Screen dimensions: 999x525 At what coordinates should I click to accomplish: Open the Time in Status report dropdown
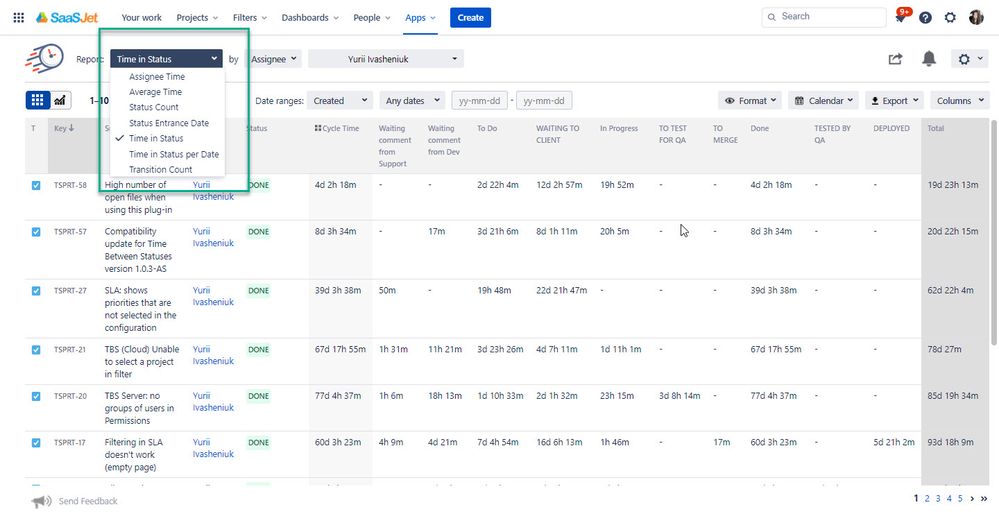(166, 59)
